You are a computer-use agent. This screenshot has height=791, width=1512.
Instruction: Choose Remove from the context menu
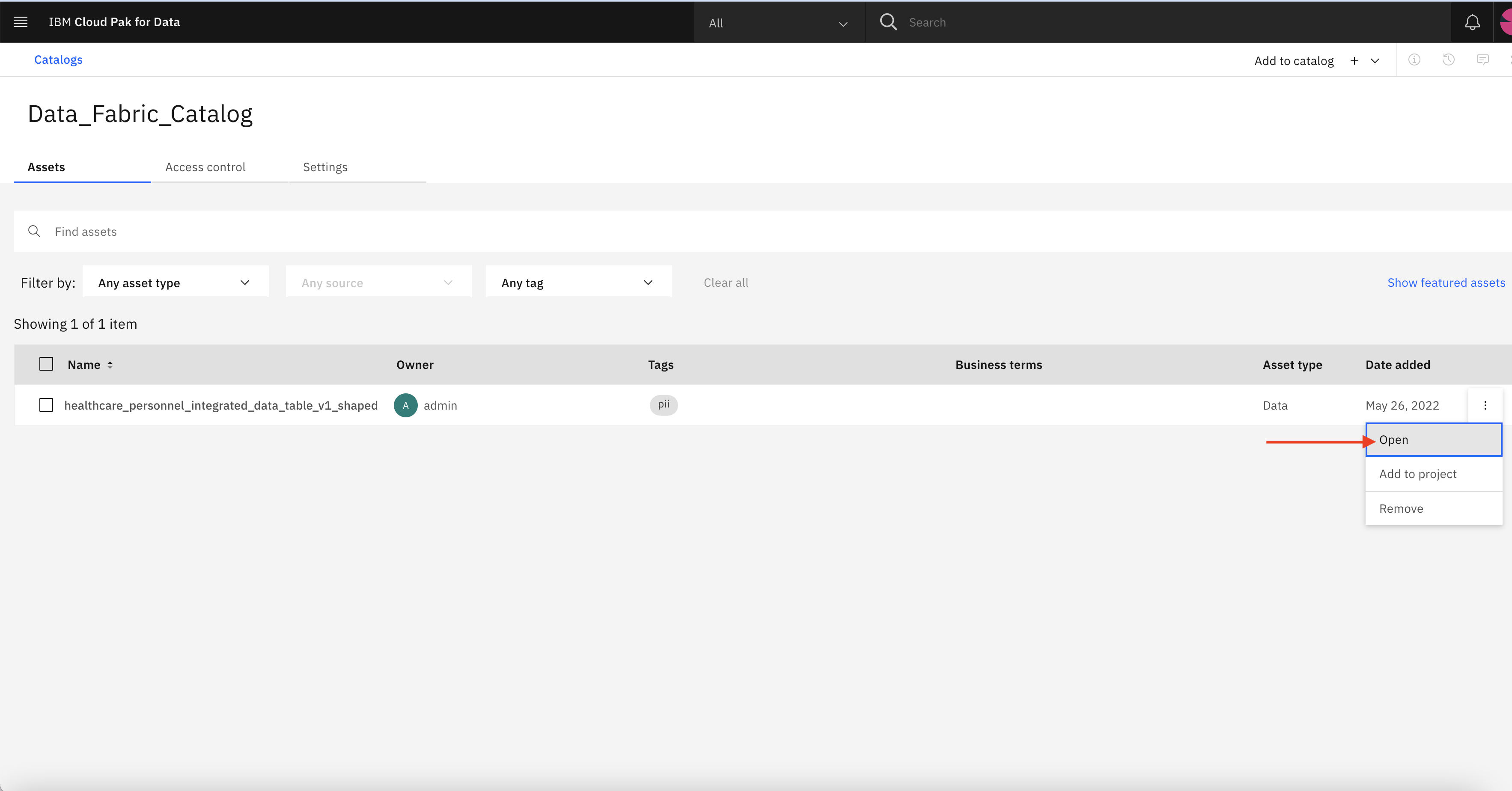pos(1433,509)
